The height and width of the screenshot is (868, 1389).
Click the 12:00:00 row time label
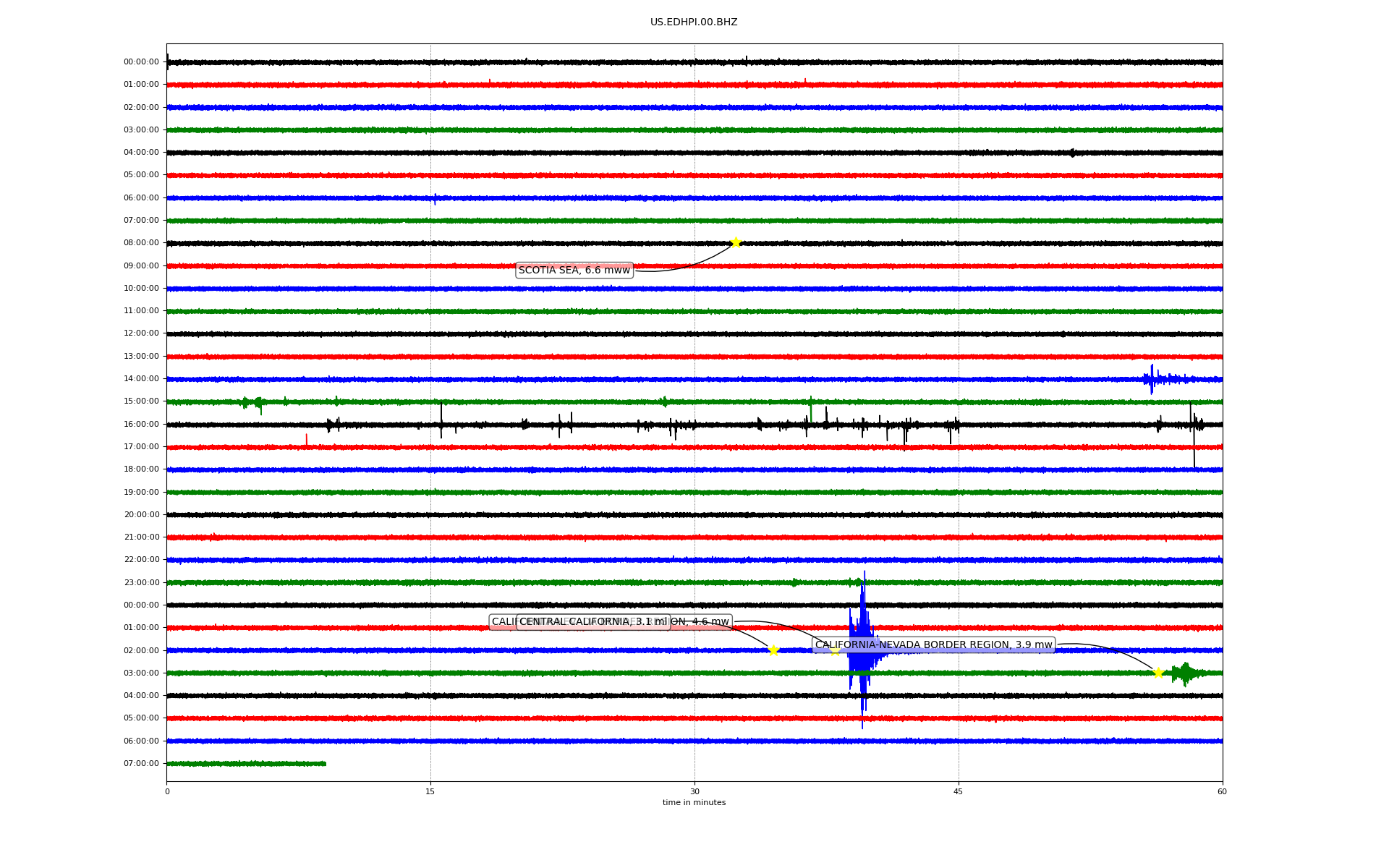click(141, 333)
